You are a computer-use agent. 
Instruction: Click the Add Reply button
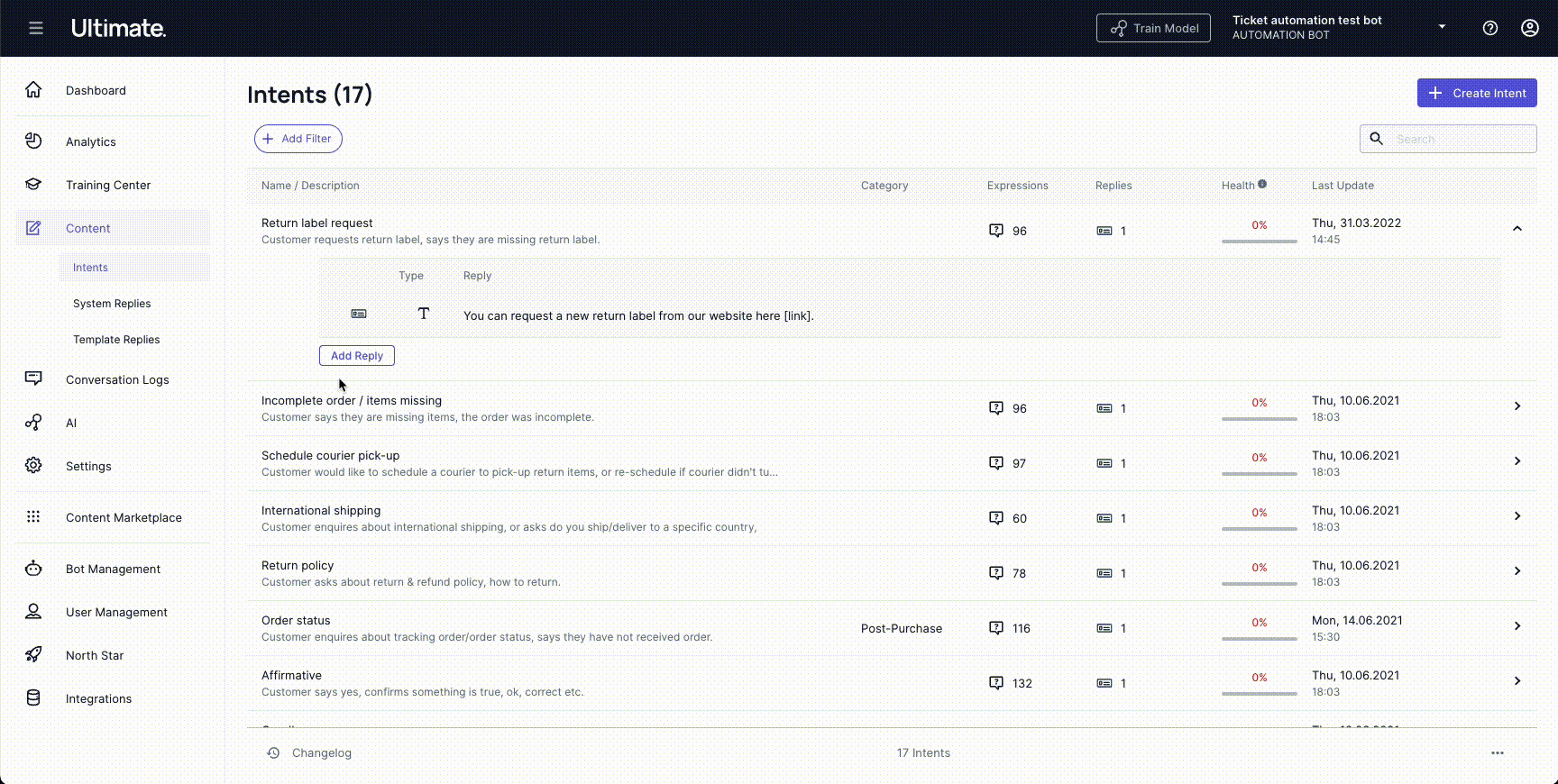pos(357,356)
